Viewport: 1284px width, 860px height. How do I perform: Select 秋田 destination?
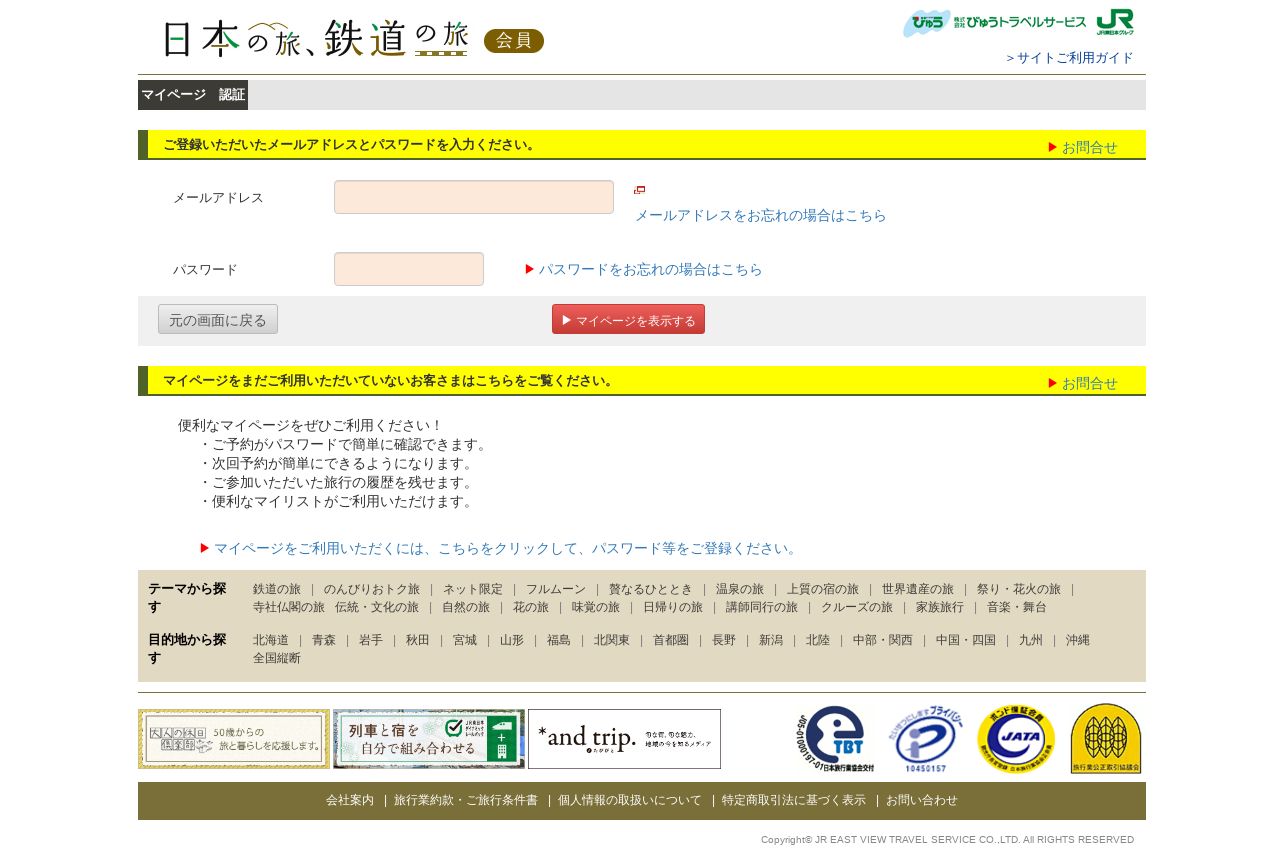point(418,640)
